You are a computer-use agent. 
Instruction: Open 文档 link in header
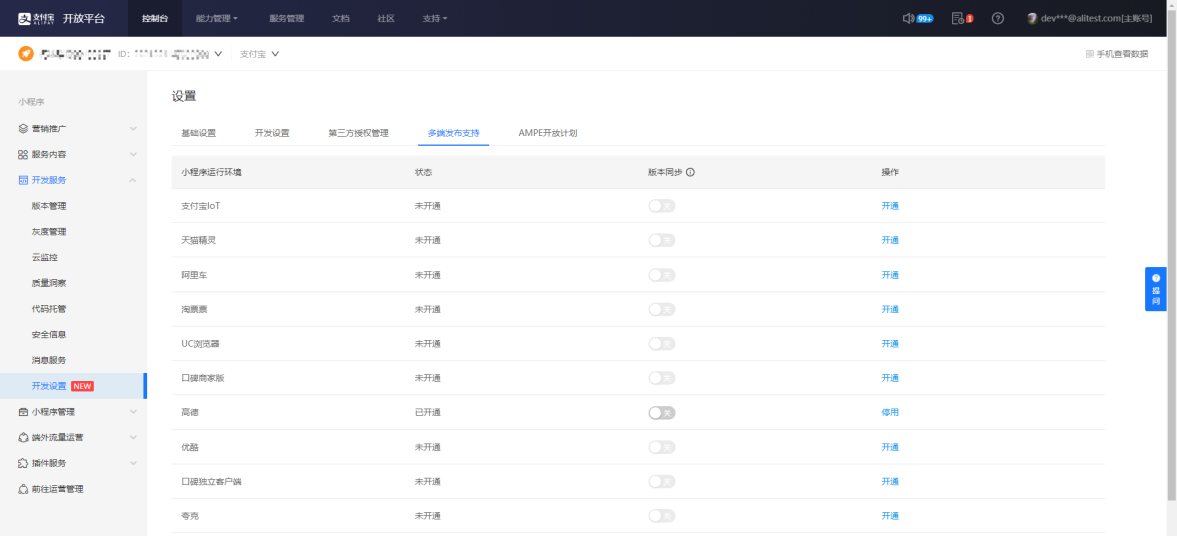341,18
